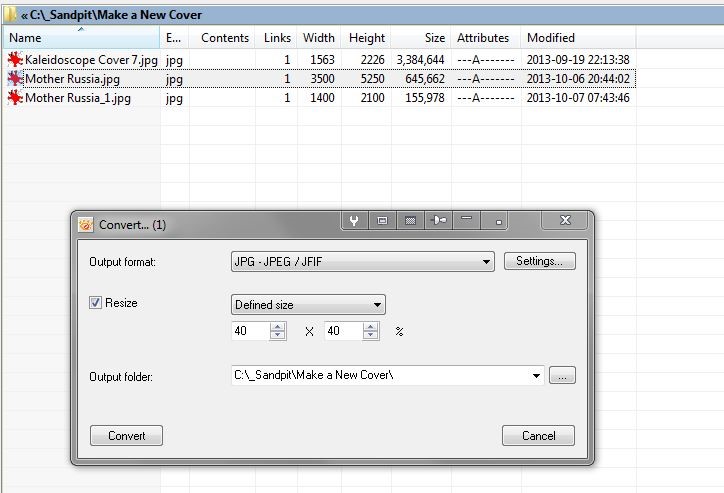
Task: Decrease width percentage with down arrow
Action: pos(277,335)
